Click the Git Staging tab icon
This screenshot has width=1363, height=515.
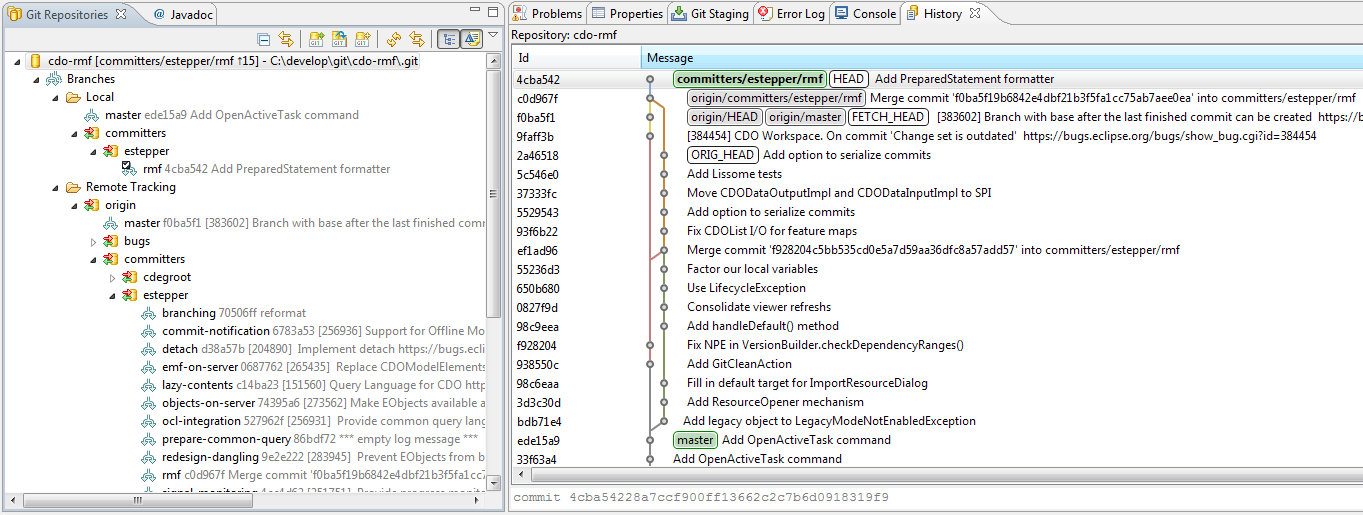[x=680, y=14]
